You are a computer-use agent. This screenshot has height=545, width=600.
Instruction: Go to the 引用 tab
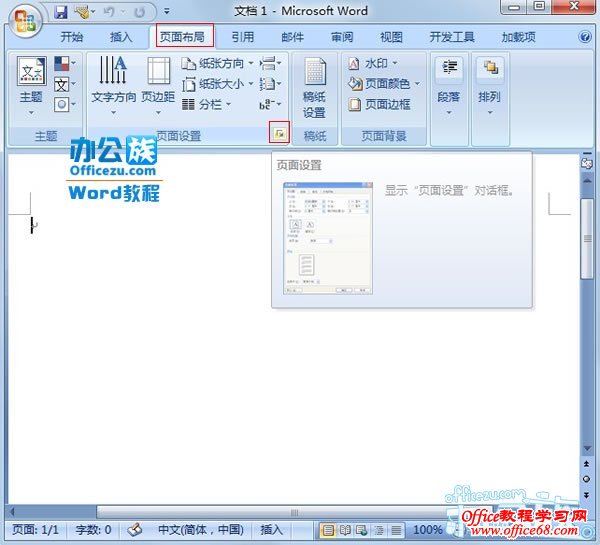pyautogui.click(x=243, y=37)
